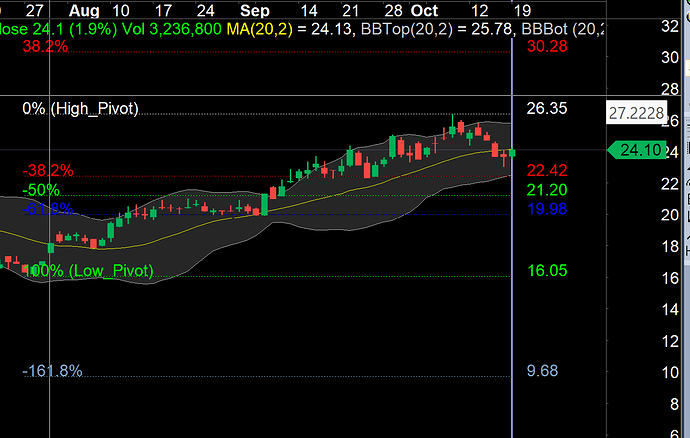Click the 32 tick on price axis

click(670, 26)
